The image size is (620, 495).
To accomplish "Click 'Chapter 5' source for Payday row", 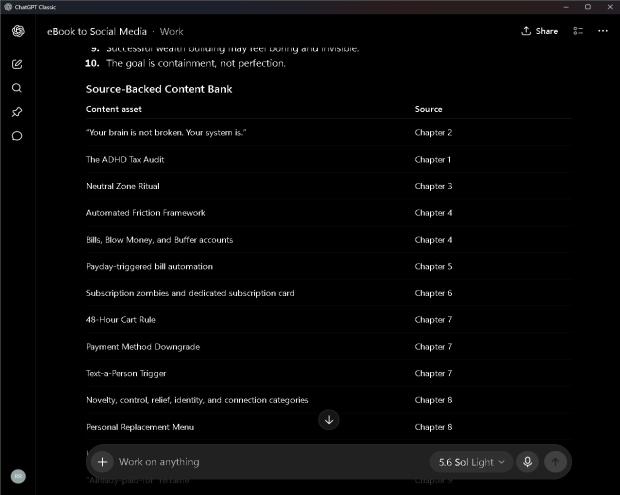I will (433, 266).
